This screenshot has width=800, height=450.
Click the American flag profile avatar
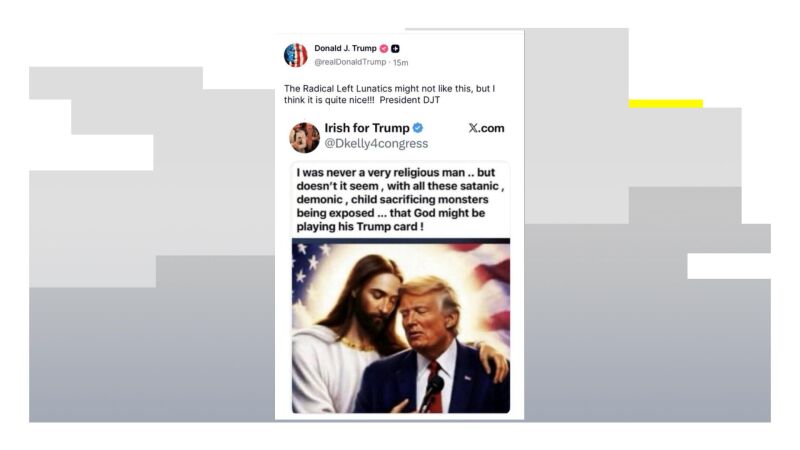point(295,55)
